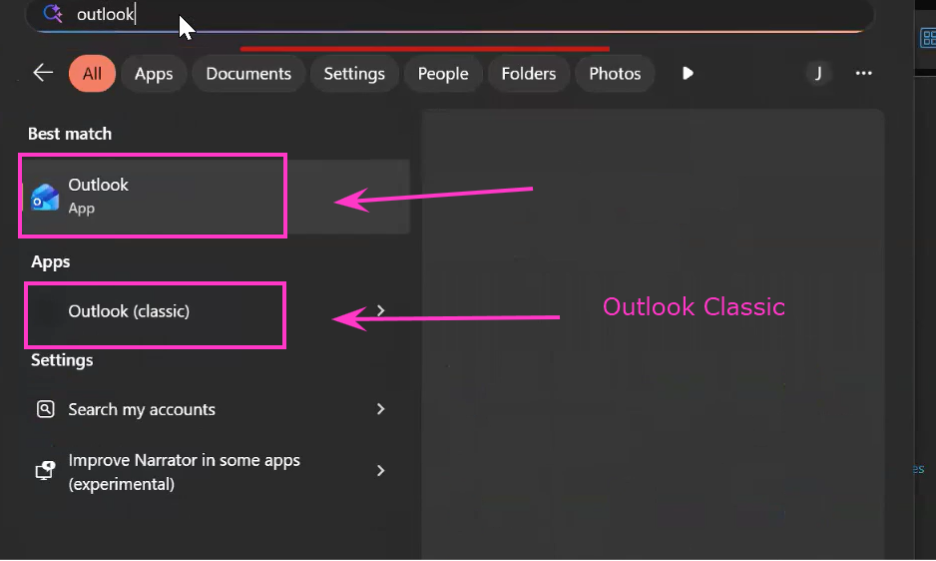Click the search box containing "outlook"
The width and height of the screenshot is (936, 561).
point(450,14)
